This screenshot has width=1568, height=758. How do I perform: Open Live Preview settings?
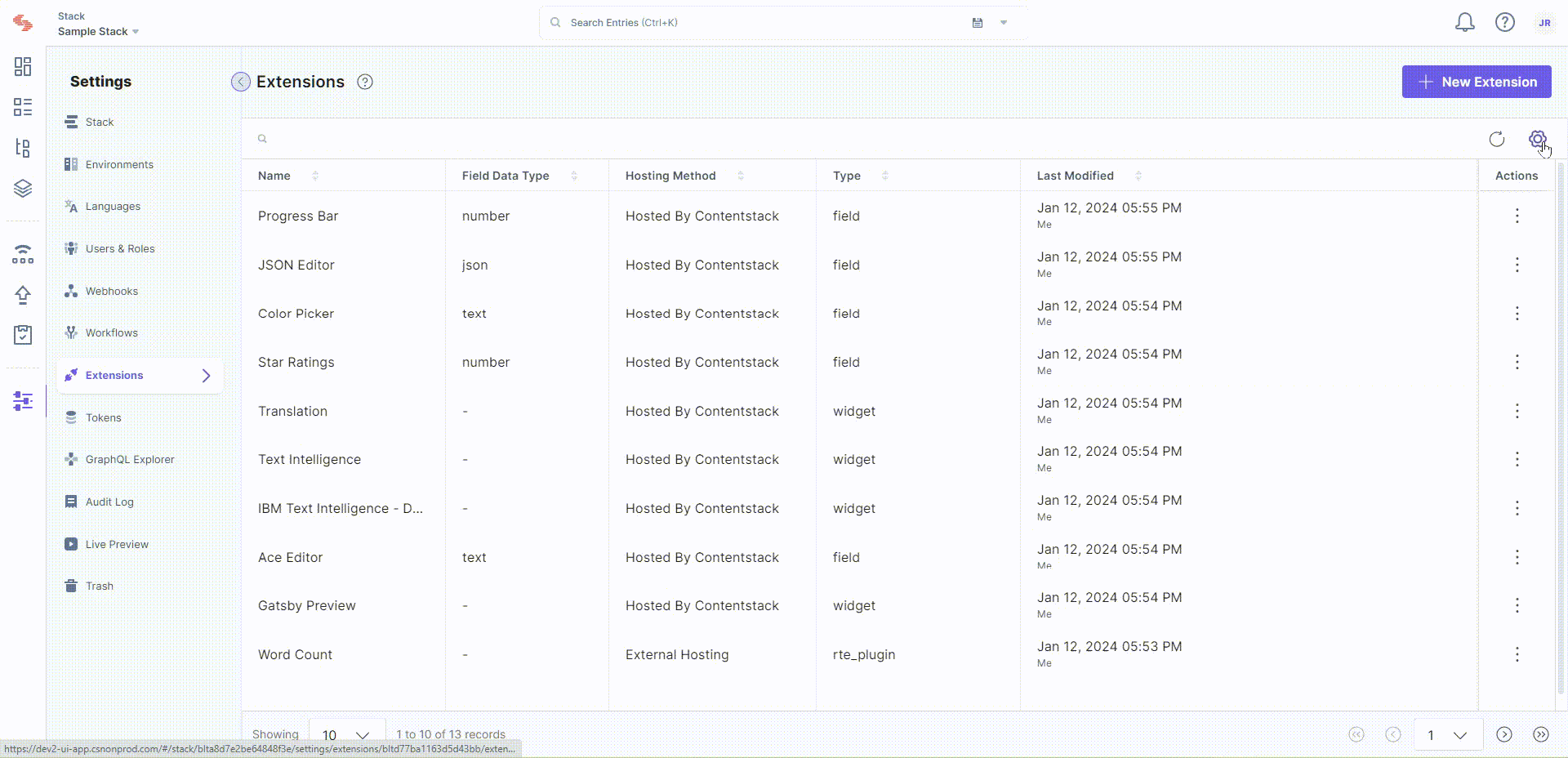point(140,544)
